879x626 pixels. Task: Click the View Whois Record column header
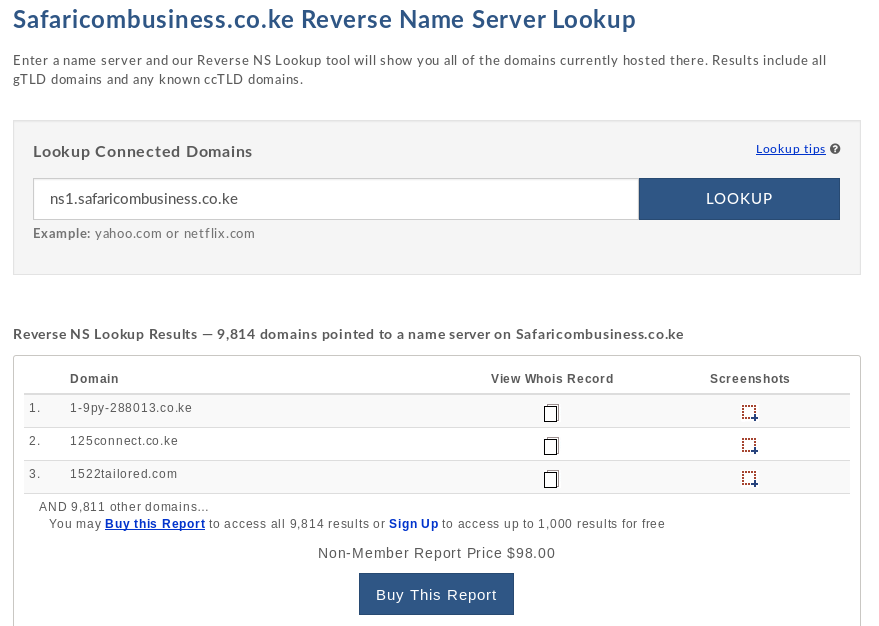(552, 379)
